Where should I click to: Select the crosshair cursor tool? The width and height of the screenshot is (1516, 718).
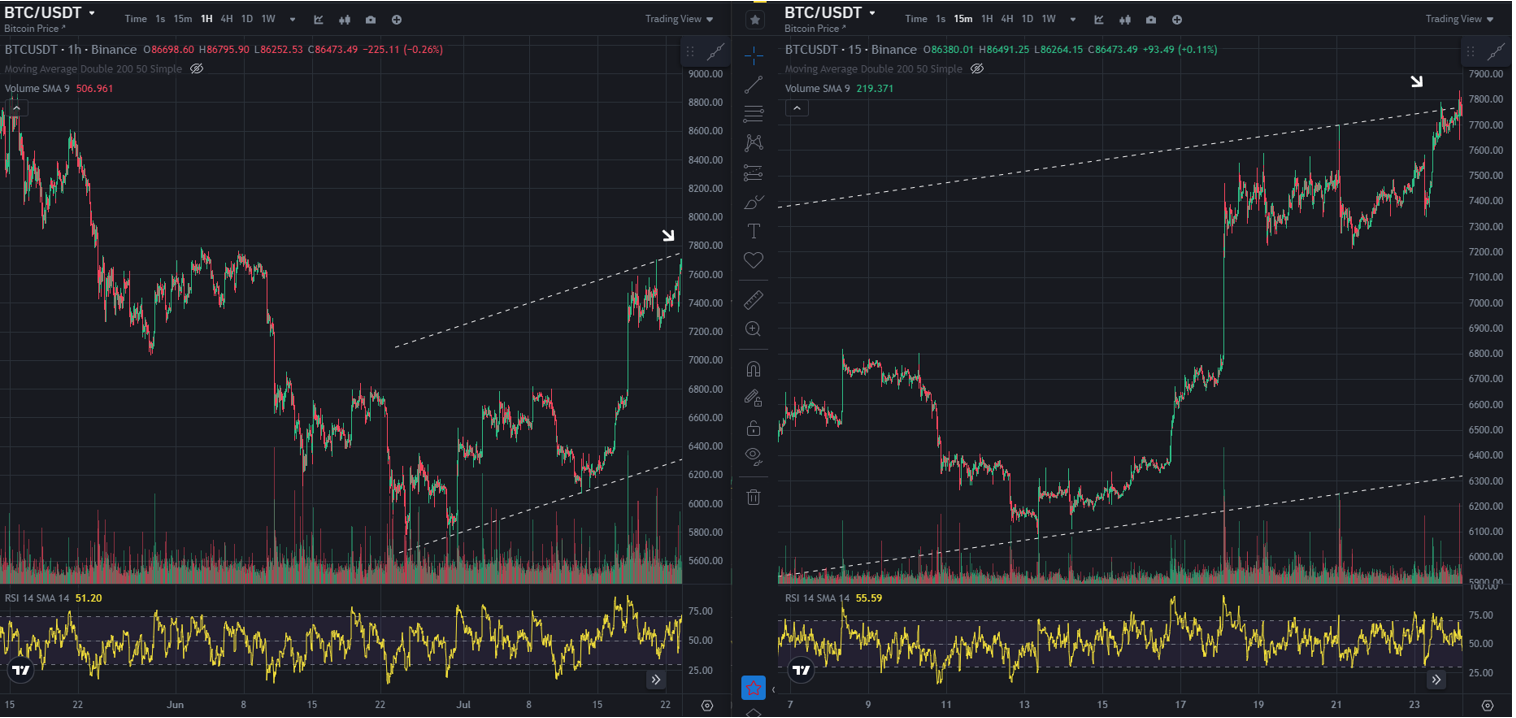(754, 55)
